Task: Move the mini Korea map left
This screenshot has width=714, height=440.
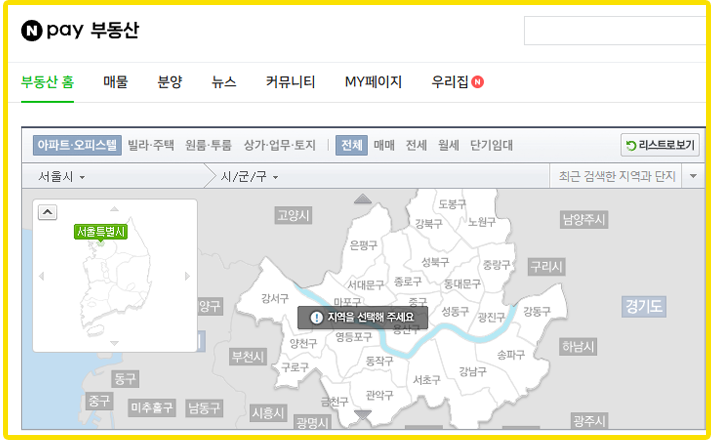Action: [41, 276]
